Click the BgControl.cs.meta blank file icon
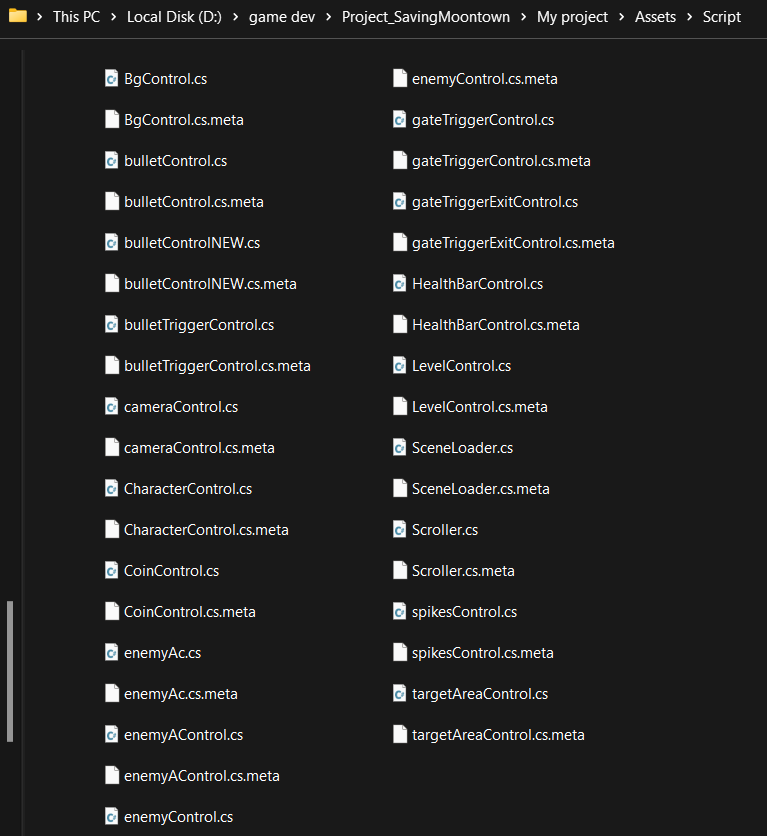This screenshot has width=767, height=836. [x=111, y=119]
